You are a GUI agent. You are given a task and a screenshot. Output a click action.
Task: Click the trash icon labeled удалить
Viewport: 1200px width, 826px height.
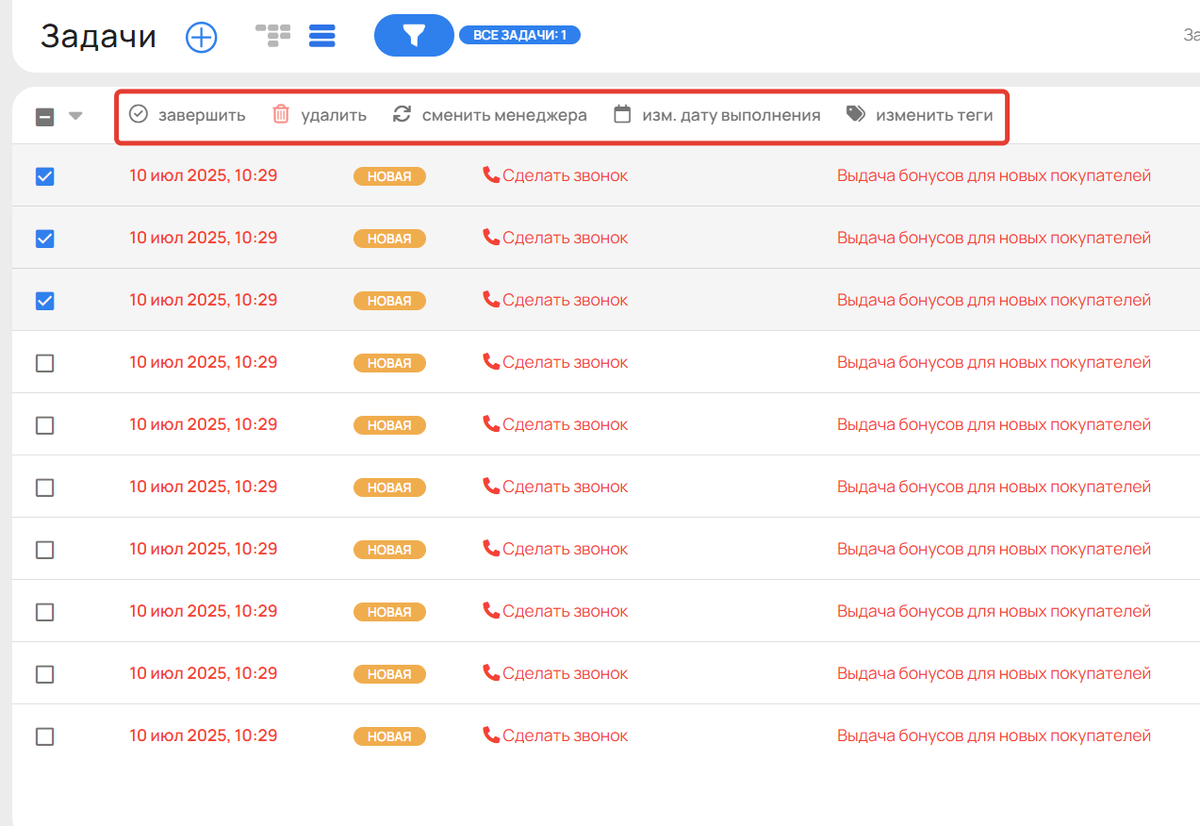coord(281,115)
